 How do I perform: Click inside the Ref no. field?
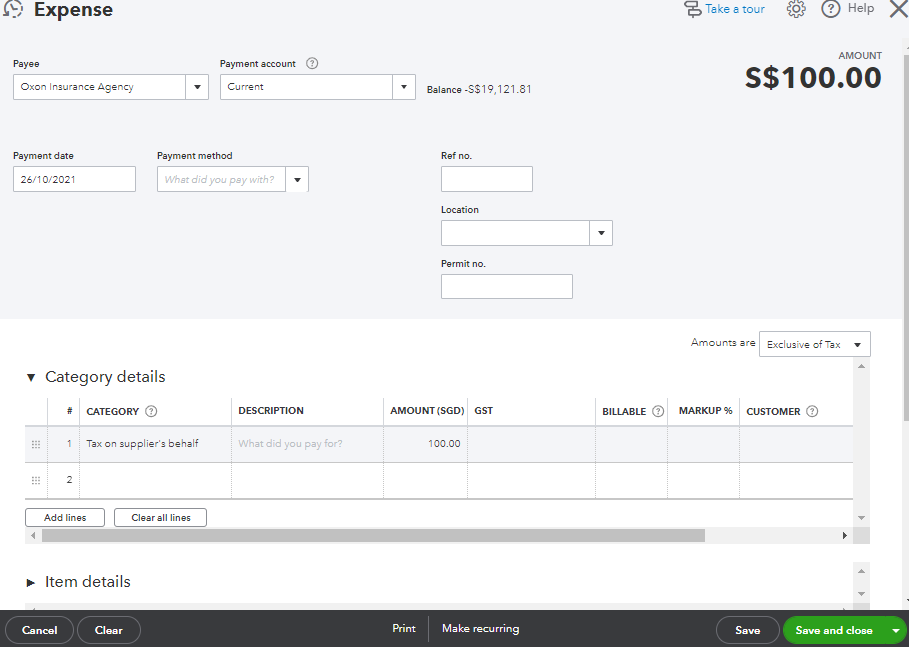pos(486,178)
